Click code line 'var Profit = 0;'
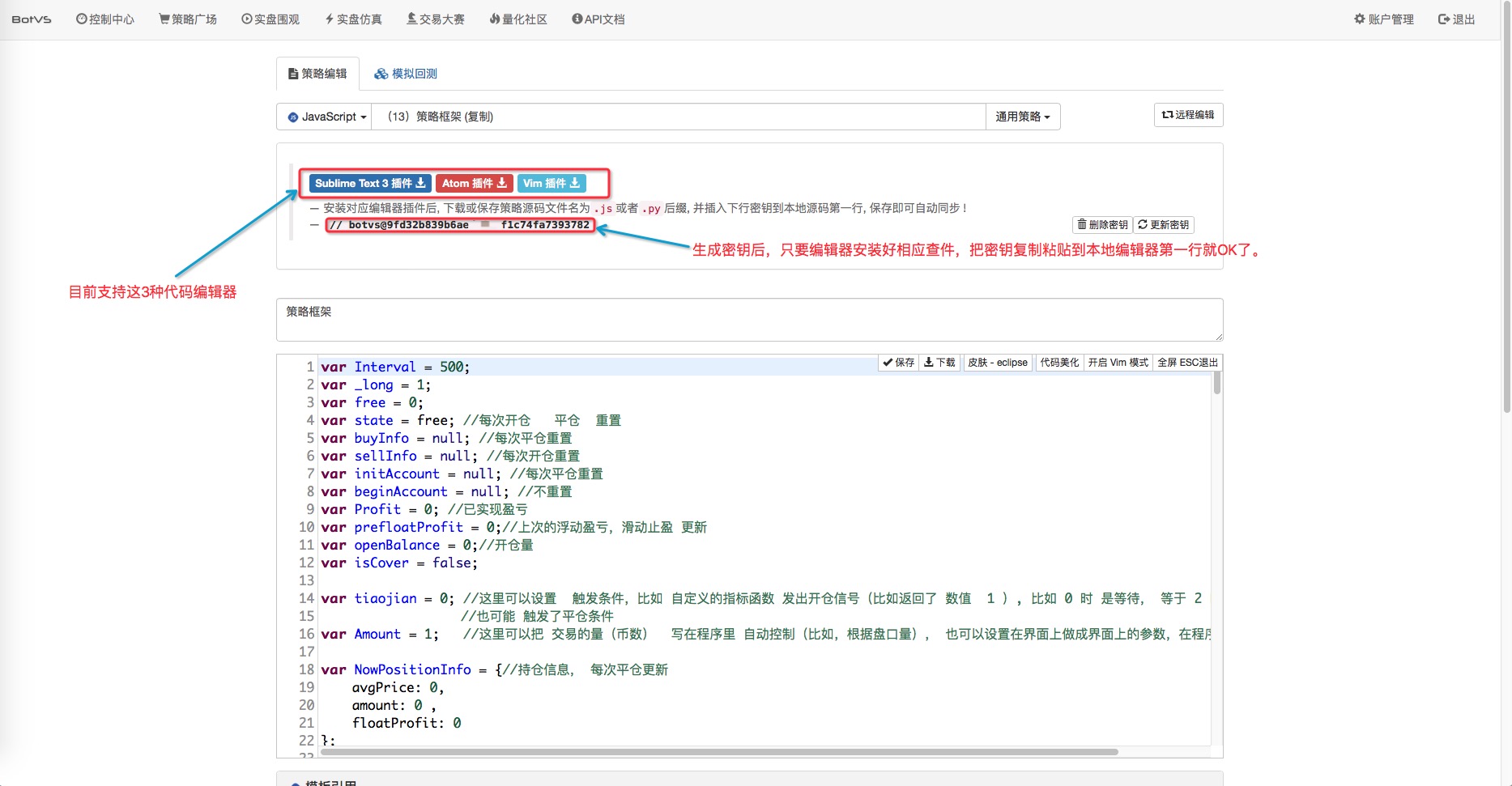Screen dimensions: 1512x786 (424, 509)
